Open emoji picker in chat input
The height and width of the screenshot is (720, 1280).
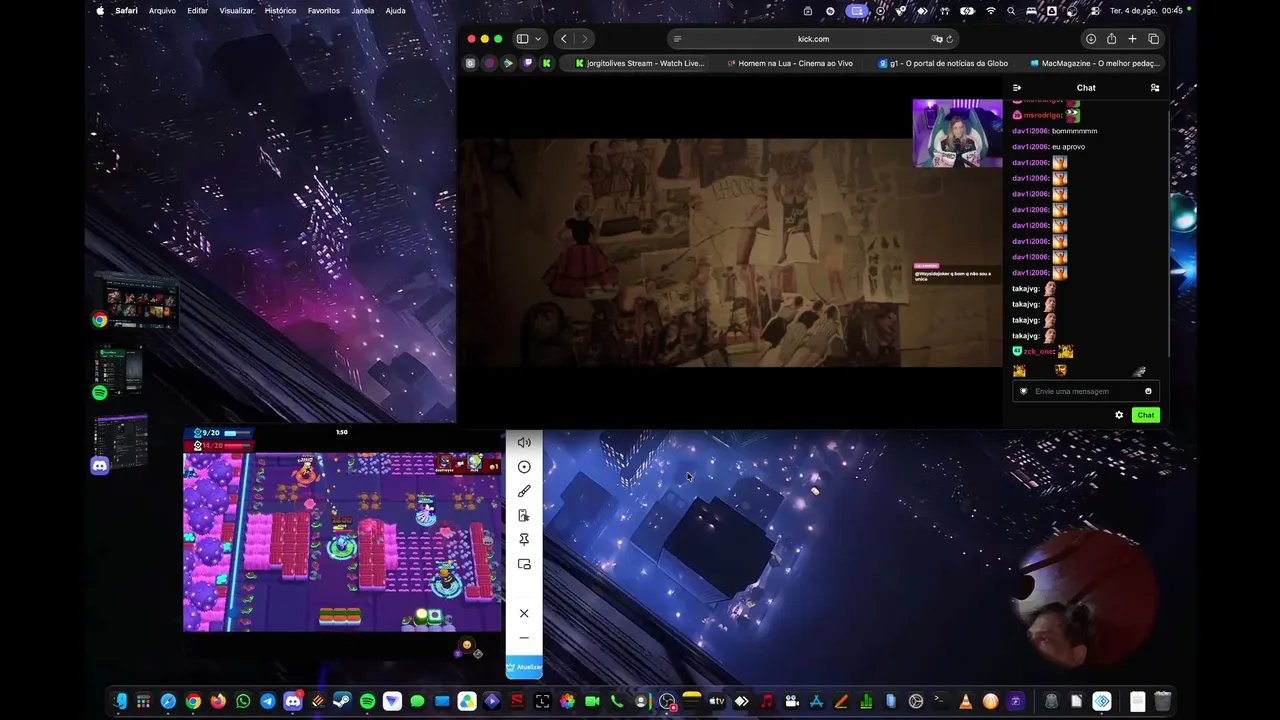(1148, 391)
